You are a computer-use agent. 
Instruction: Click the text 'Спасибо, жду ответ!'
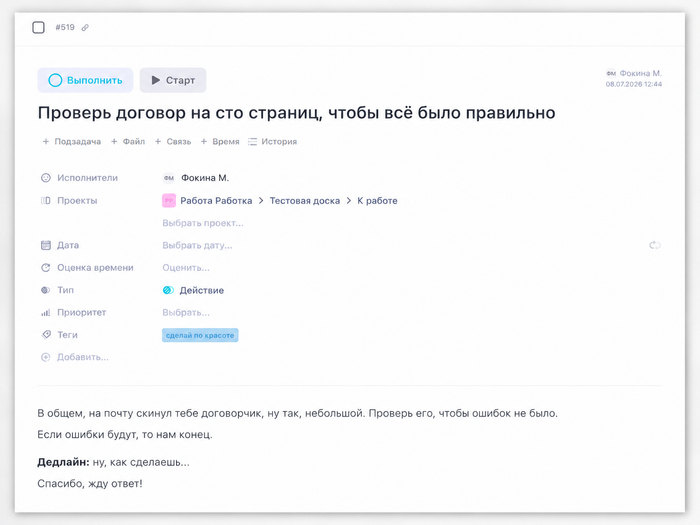click(x=90, y=483)
